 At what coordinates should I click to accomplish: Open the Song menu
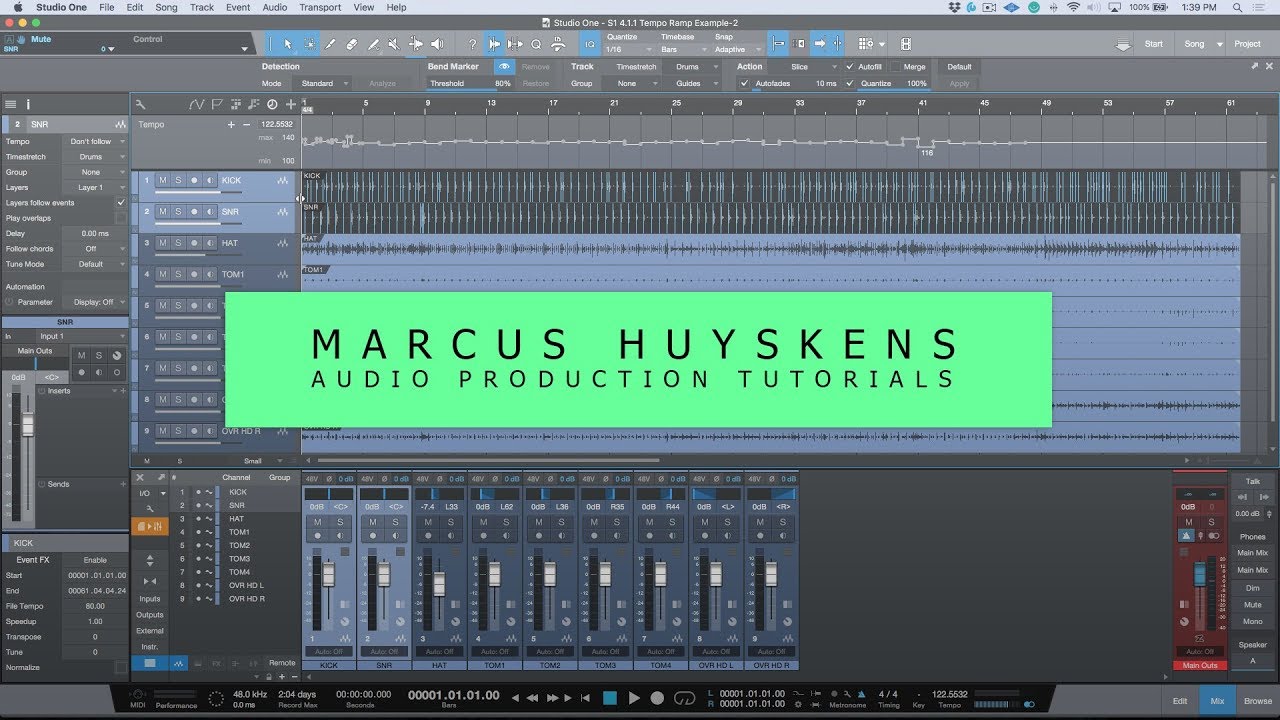tap(166, 7)
